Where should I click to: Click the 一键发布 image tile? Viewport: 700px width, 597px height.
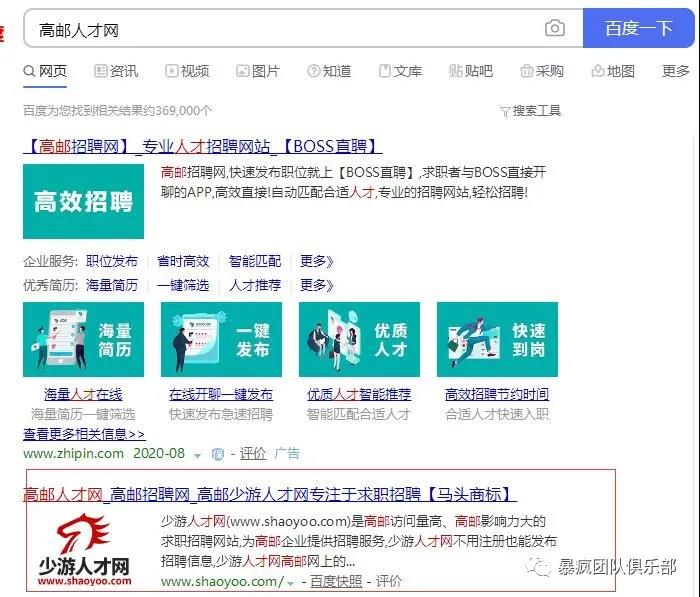click(x=221, y=339)
